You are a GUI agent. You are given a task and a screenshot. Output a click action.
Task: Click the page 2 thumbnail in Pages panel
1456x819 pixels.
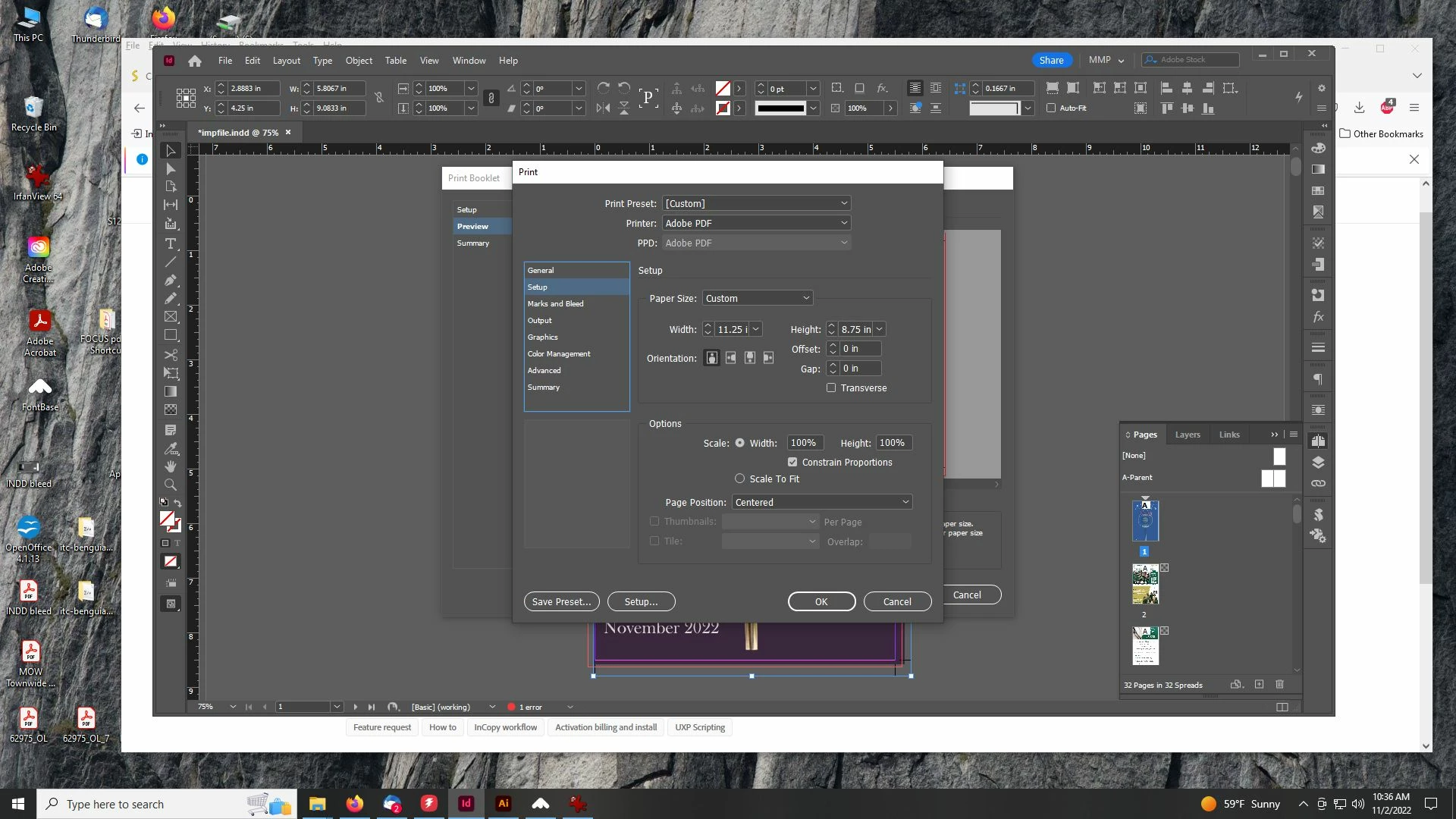[1145, 584]
